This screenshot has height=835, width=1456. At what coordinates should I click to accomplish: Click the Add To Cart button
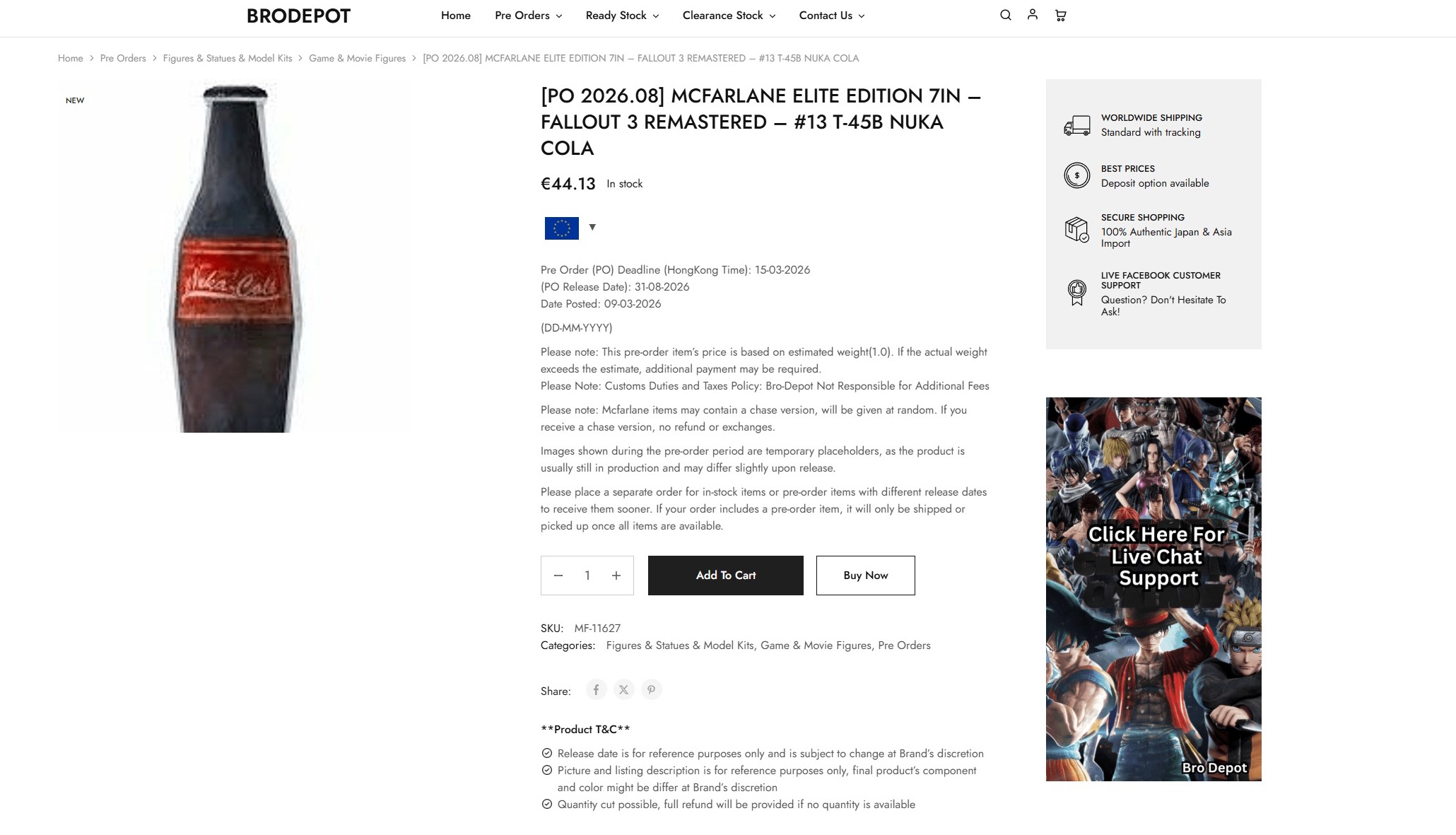[725, 576]
